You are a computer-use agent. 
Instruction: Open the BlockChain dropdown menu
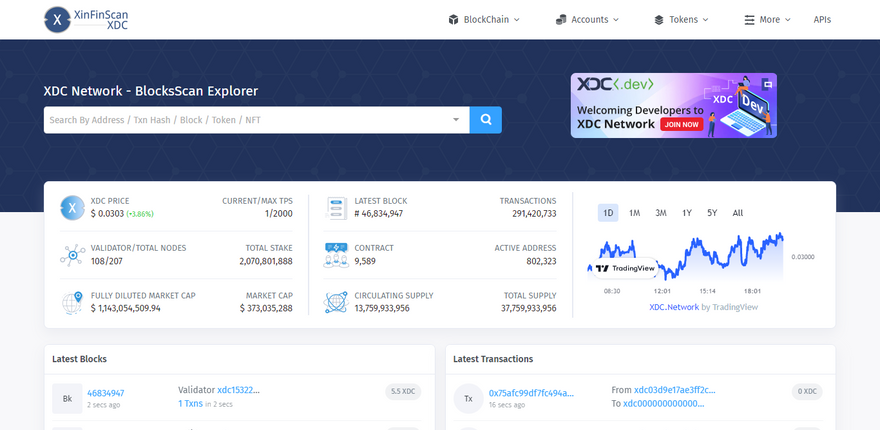484,19
